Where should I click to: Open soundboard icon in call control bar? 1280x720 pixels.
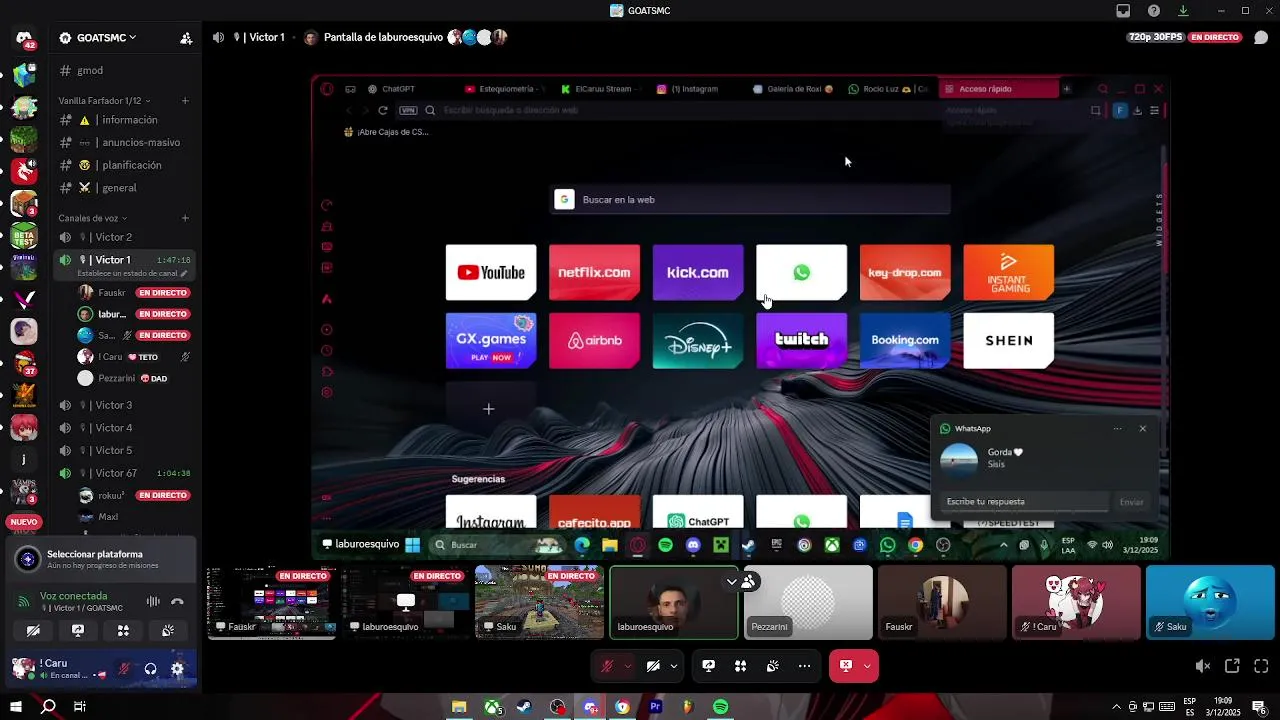click(x=772, y=666)
